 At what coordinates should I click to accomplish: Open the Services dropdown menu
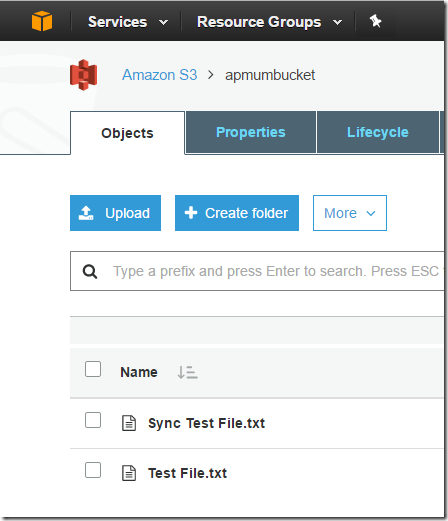tap(128, 22)
